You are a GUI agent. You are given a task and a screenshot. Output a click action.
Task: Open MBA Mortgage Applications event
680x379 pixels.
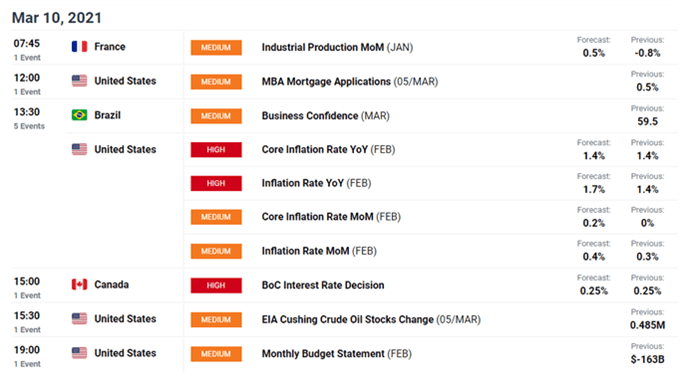350,82
